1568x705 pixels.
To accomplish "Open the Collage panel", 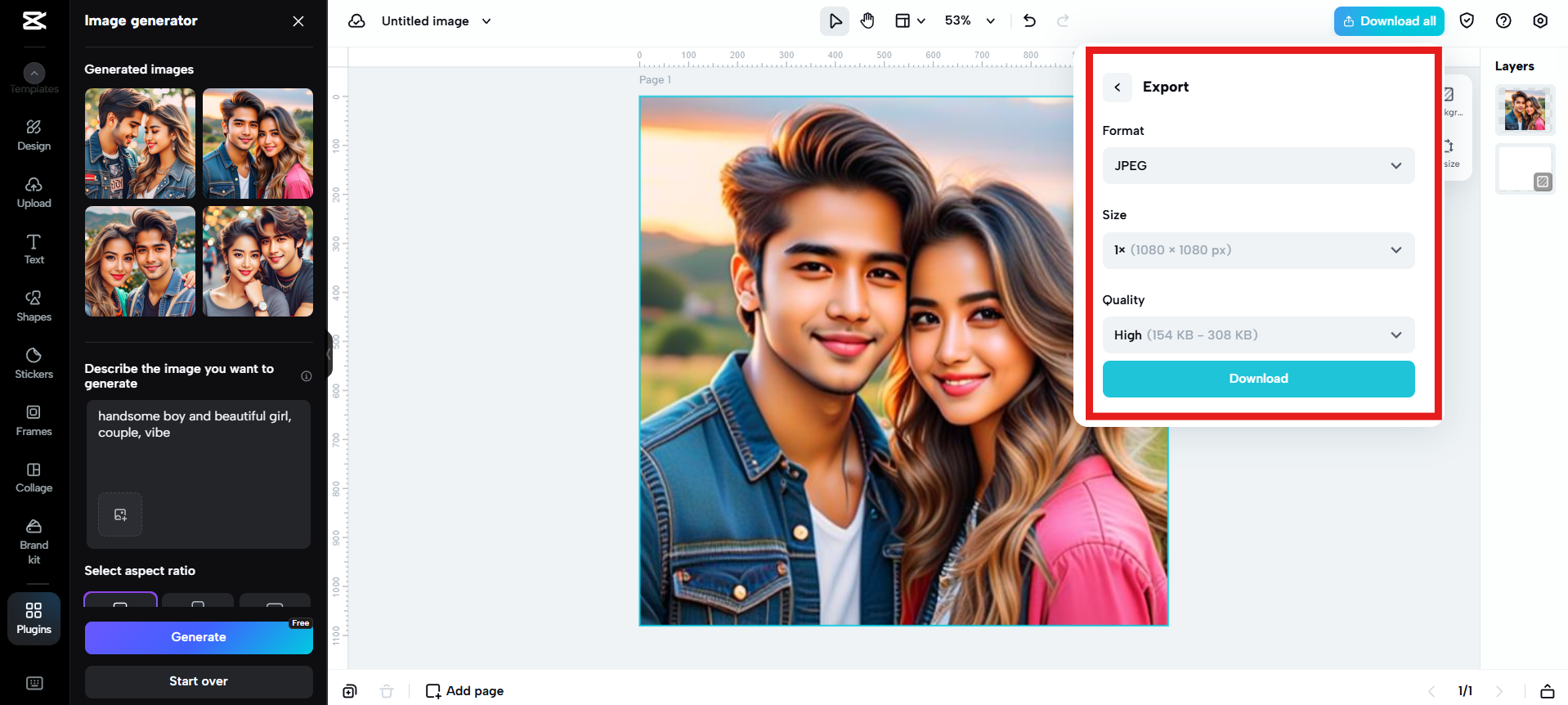I will coord(34,477).
